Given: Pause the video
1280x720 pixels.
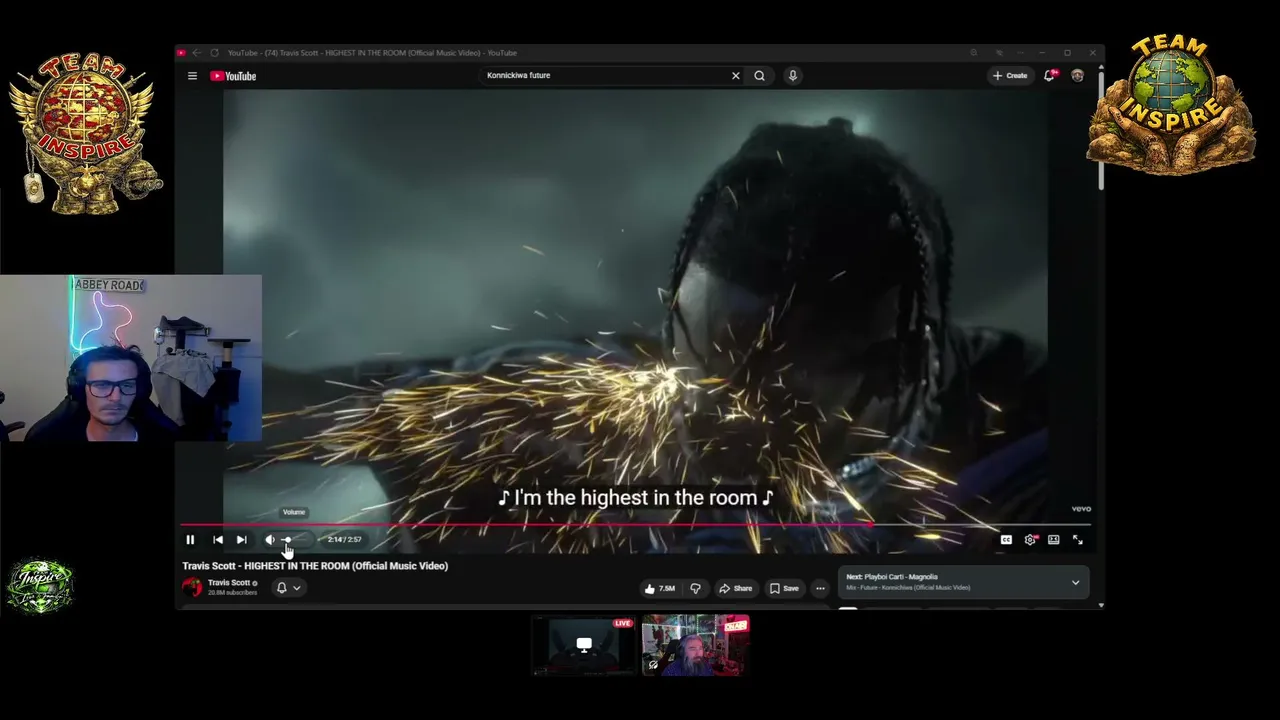Looking at the screenshot, I should [190, 540].
